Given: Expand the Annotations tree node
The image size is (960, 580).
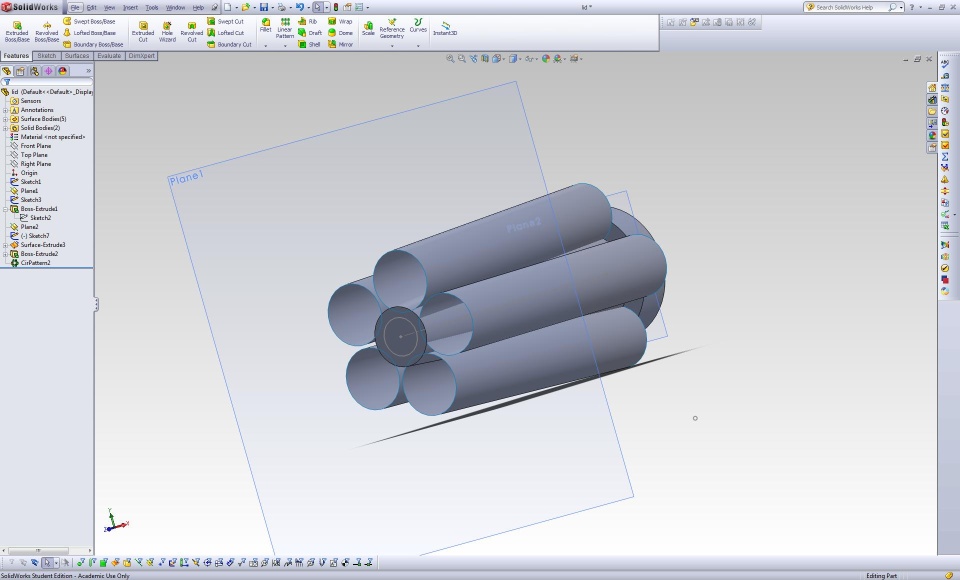Looking at the screenshot, I should tap(6, 110).
